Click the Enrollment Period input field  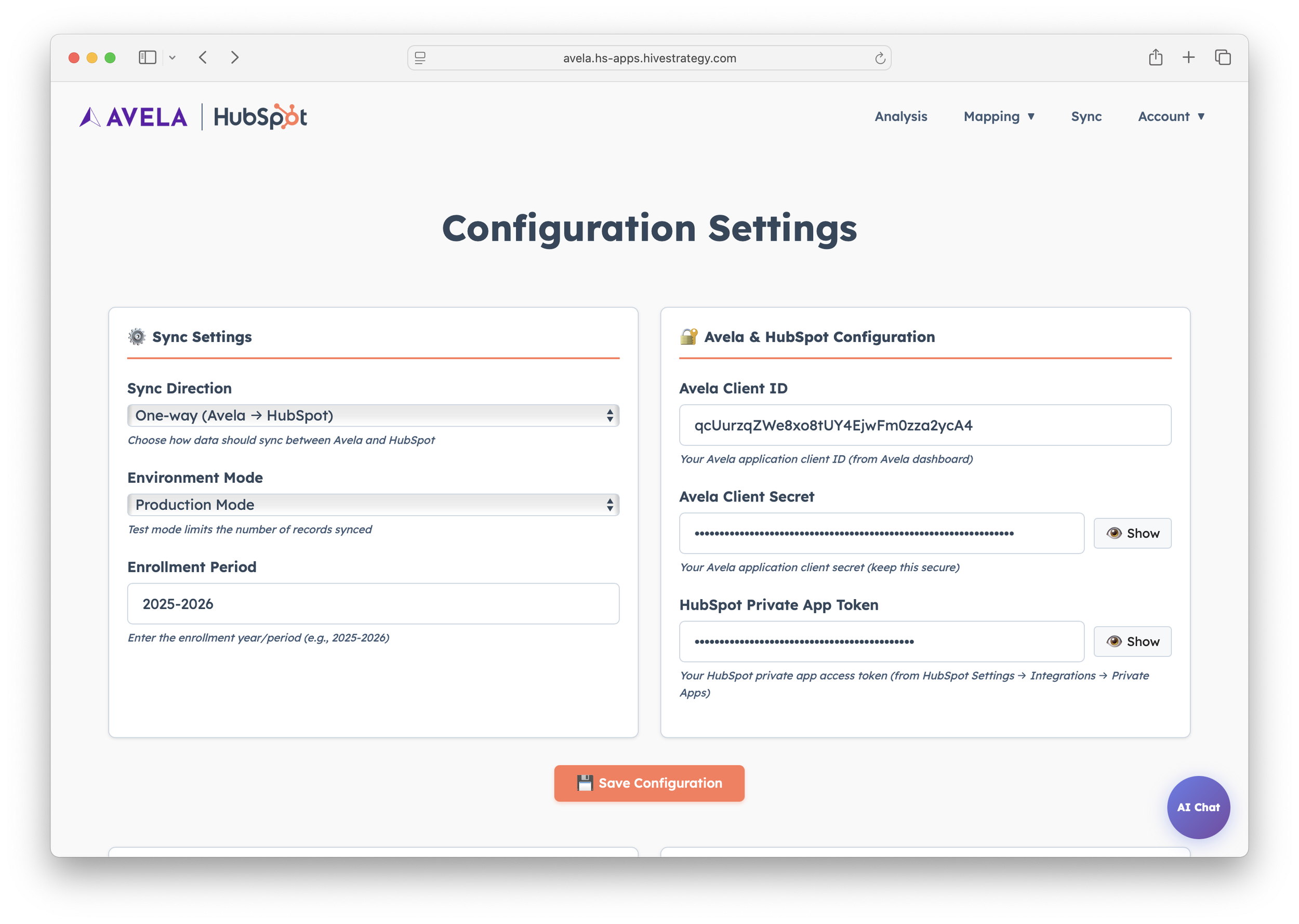coord(373,604)
